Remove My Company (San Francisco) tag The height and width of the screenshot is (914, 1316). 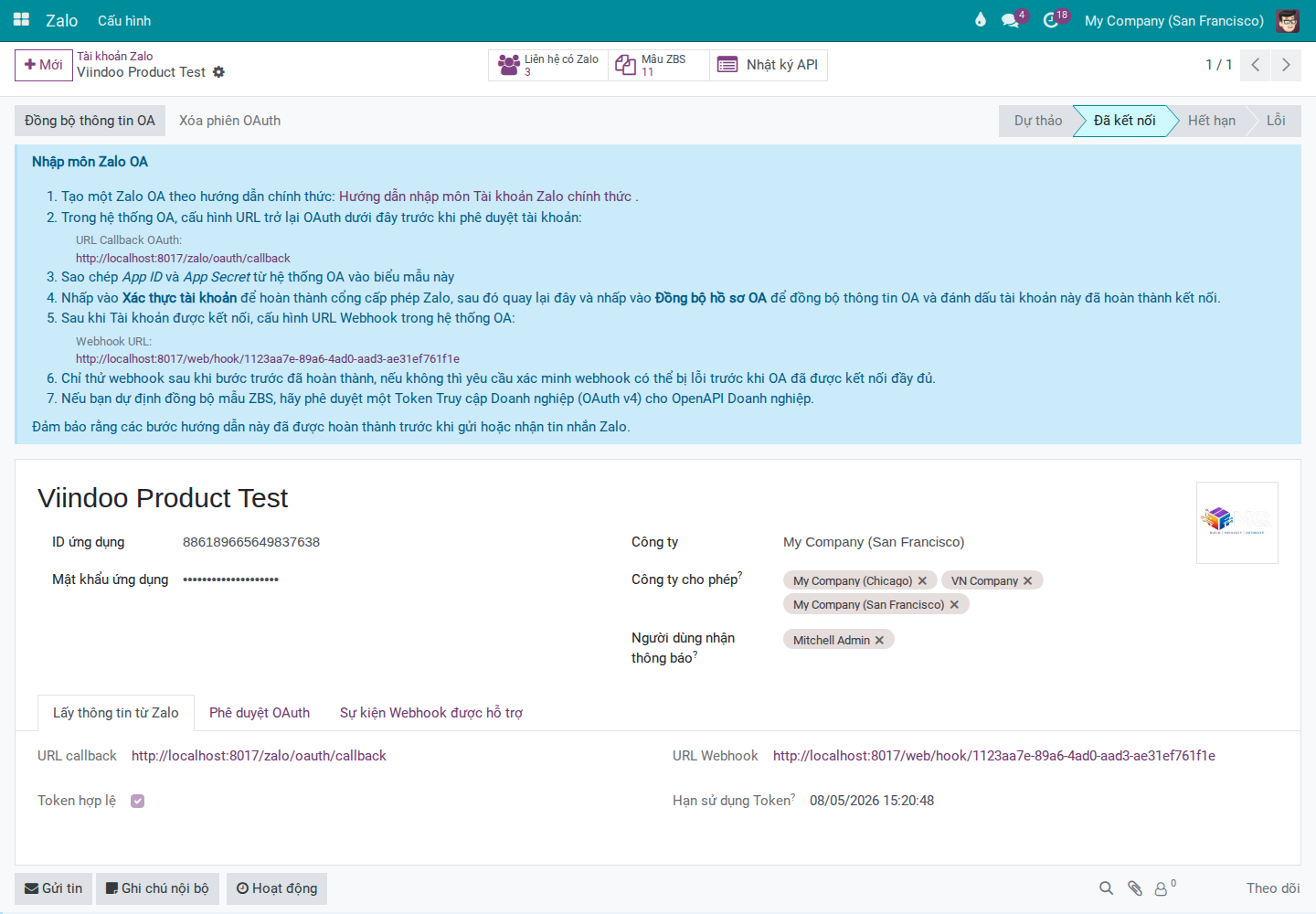point(954,605)
